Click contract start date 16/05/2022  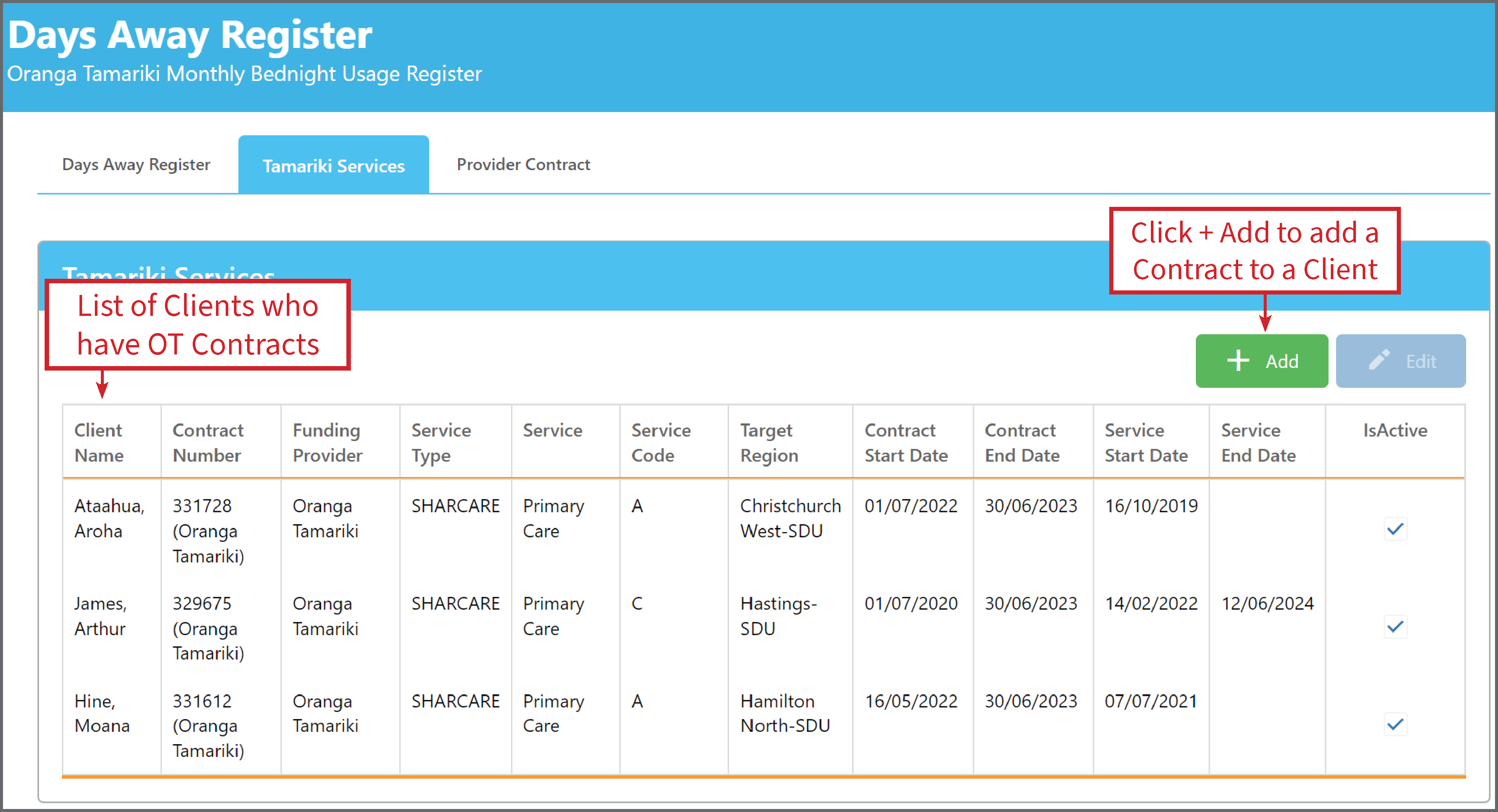(x=911, y=701)
